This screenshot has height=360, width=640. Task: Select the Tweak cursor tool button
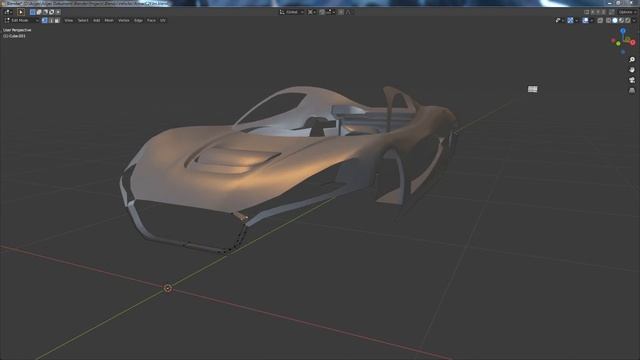[x=21, y=12]
